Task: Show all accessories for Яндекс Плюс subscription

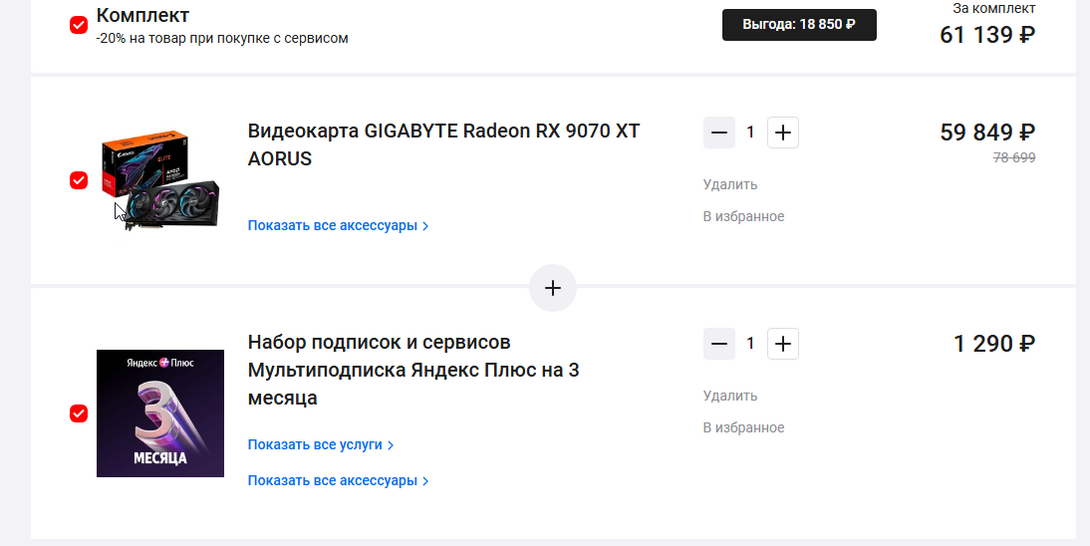Action: pyautogui.click(x=338, y=481)
